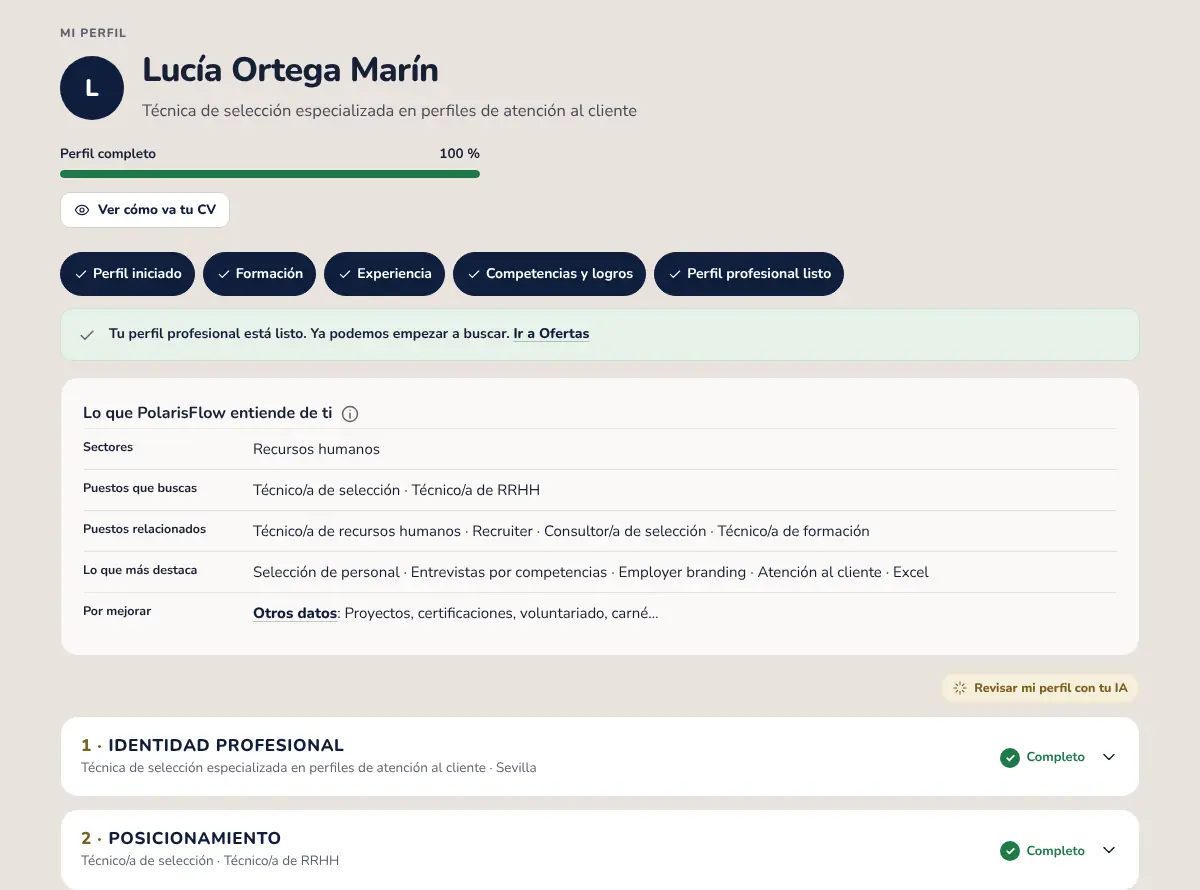Click the 'Revisar mi perfil con tu IA' button
Image resolution: width=1200 pixels, height=890 pixels.
[1040, 688]
